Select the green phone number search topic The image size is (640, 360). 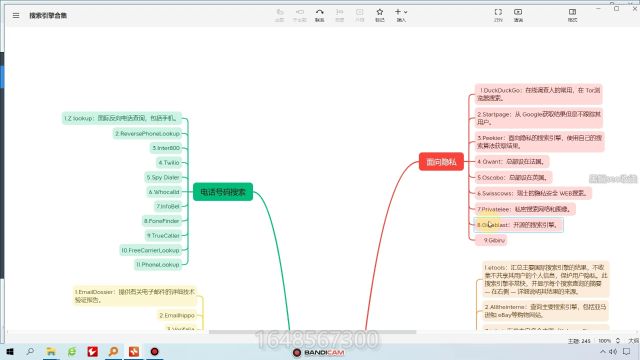click(x=223, y=192)
